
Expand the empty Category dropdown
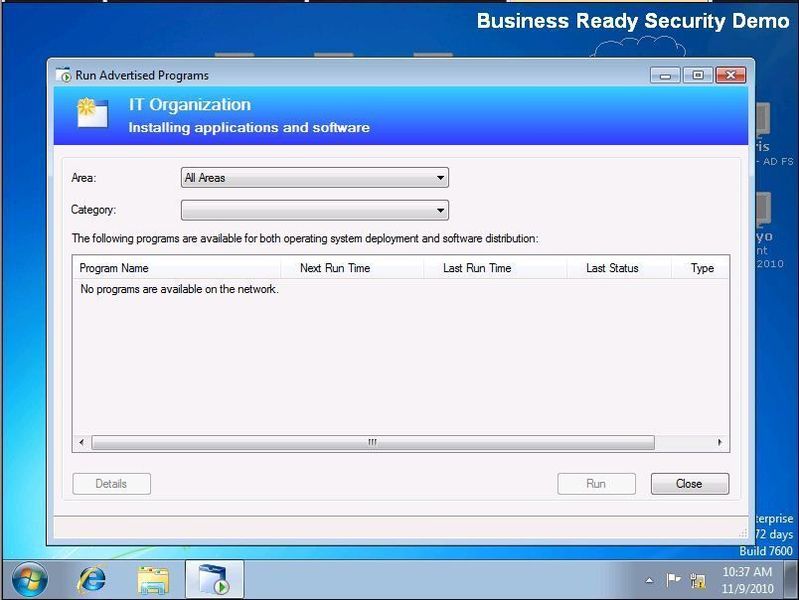point(314,210)
